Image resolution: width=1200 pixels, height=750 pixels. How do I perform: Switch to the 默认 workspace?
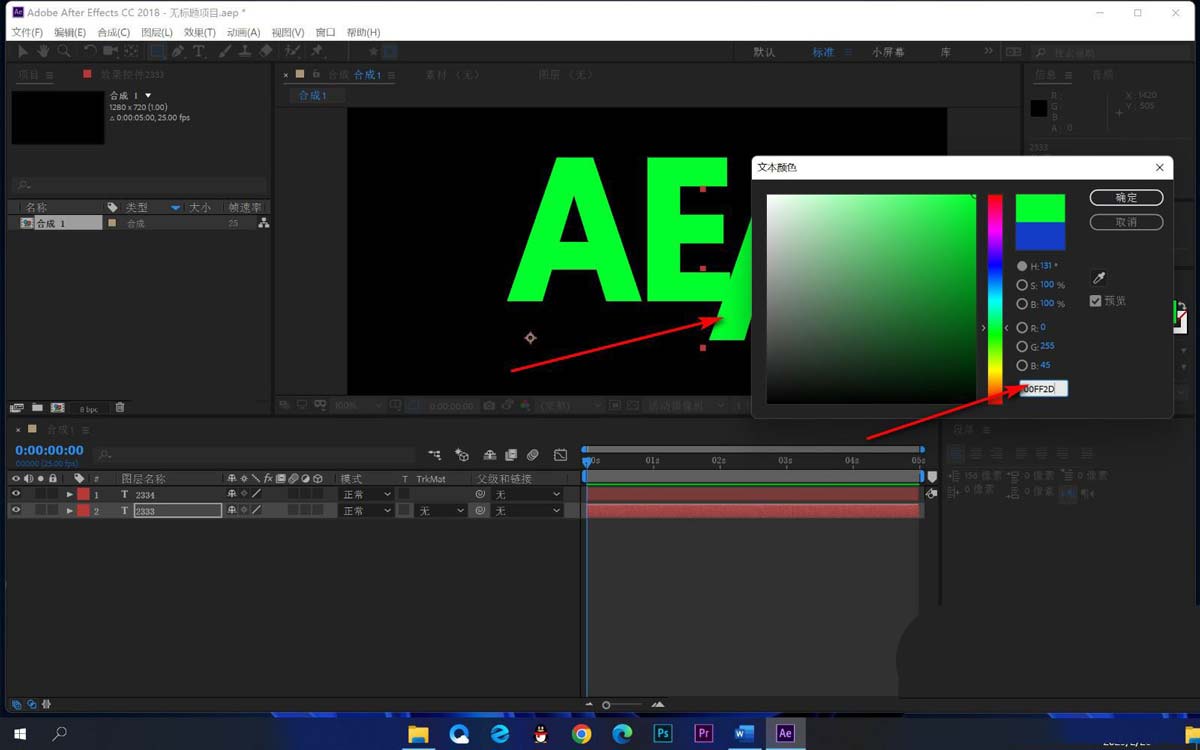tap(764, 52)
